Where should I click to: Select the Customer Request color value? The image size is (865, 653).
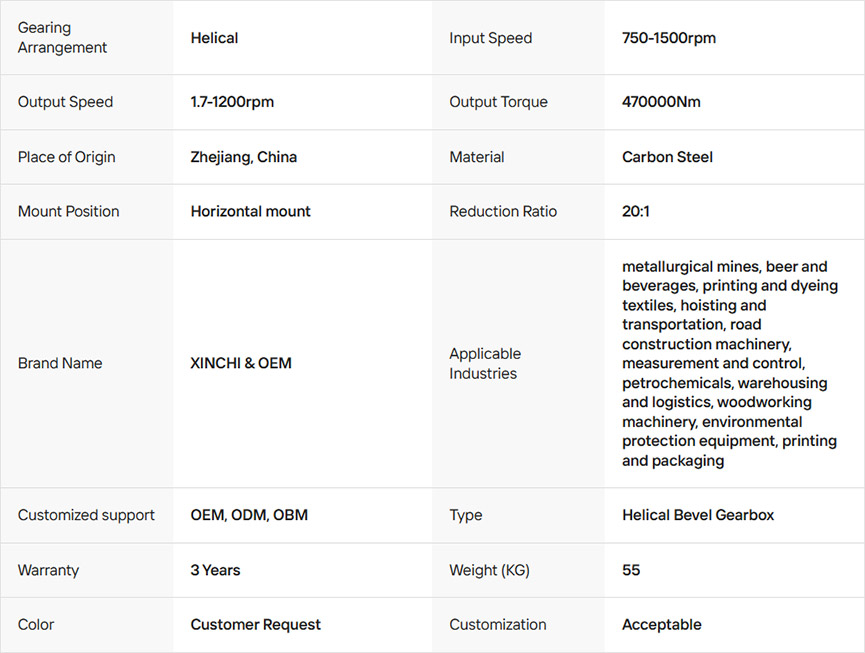tap(255, 624)
